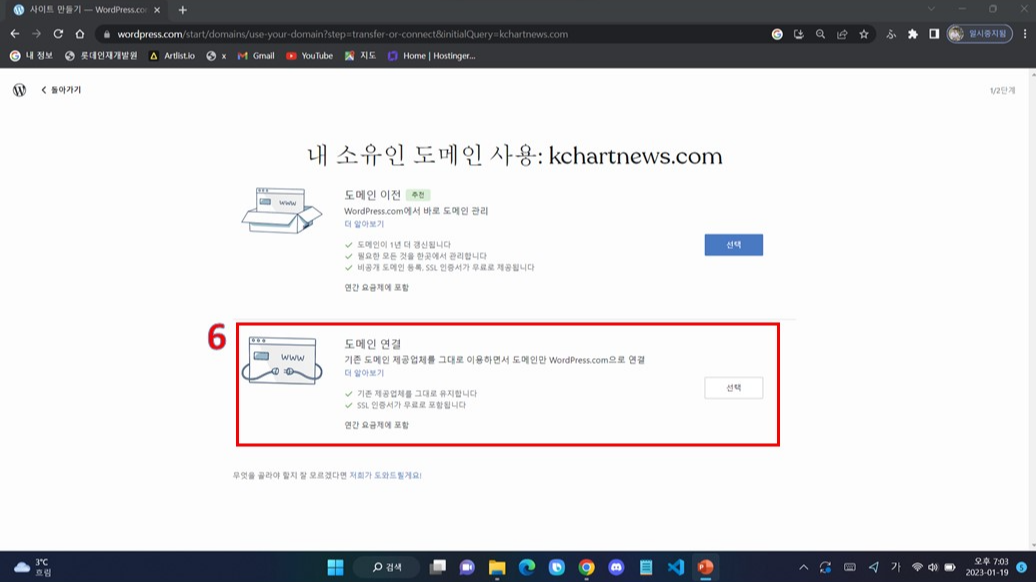This screenshot has width=1036, height=582.
Task: Open Task View on the taskbar
Action: click(x=437, y=567)
